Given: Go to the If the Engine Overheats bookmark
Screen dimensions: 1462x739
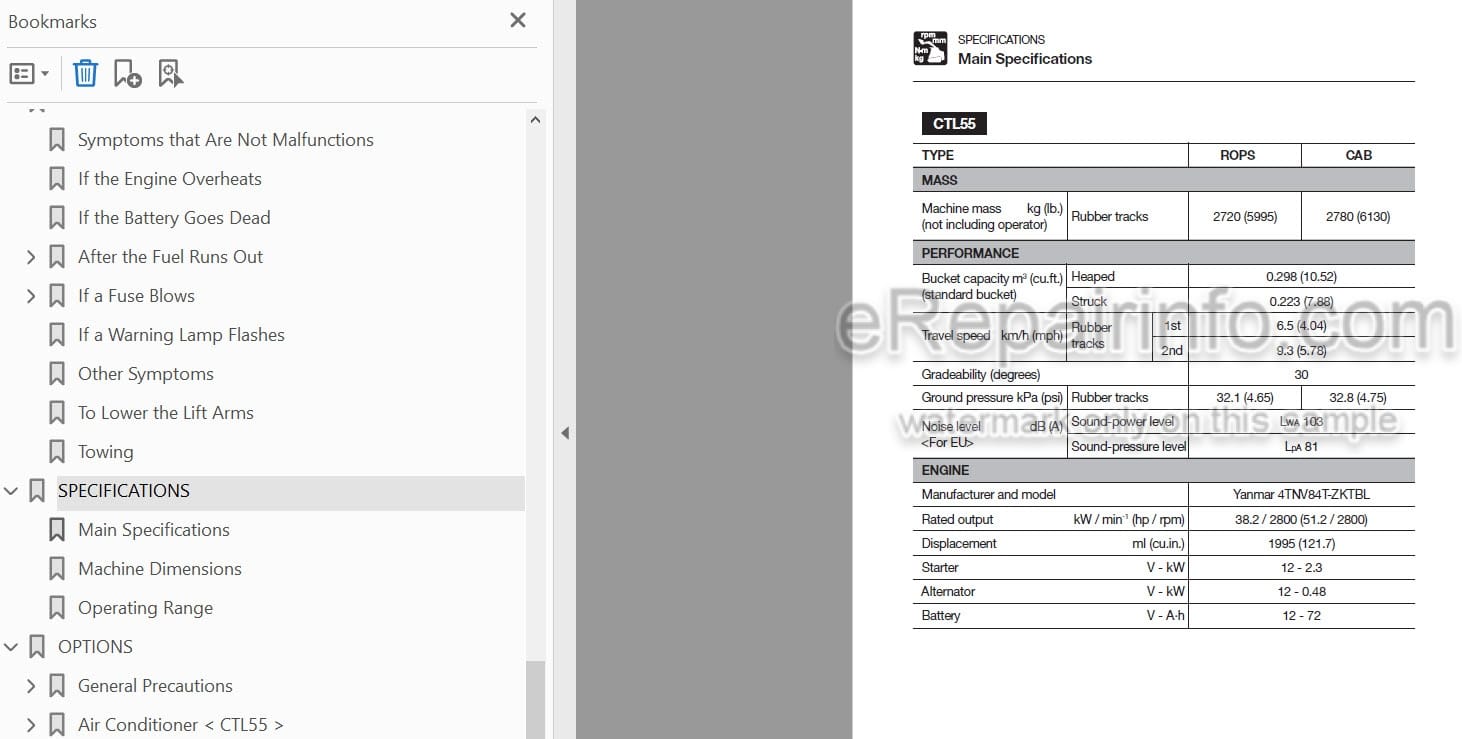Looking at the screenshot, I should (x=170, y=179).
